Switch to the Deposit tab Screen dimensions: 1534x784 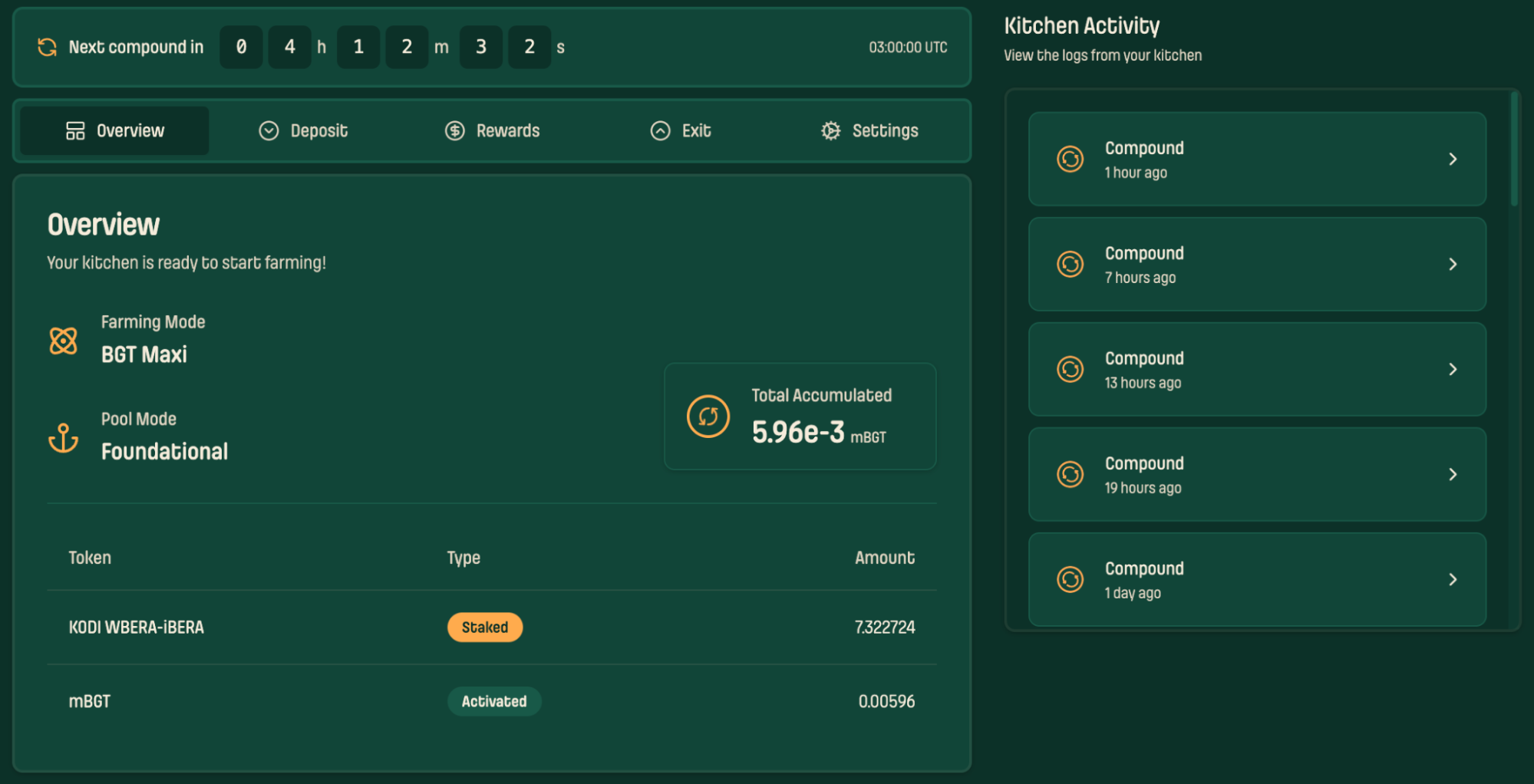point(303,131)
